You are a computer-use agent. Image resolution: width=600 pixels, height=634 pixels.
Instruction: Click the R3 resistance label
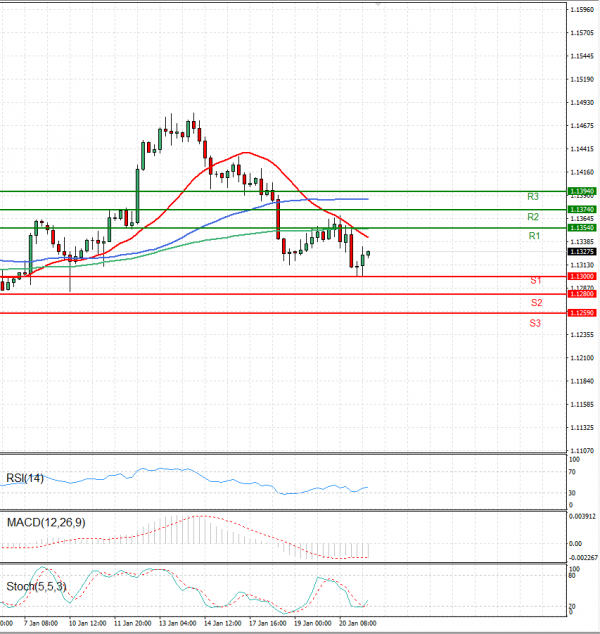[x=533, y=197]
